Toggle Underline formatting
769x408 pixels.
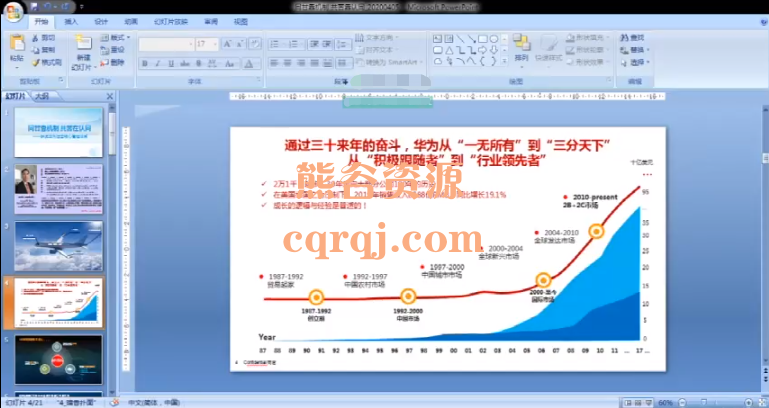tap(171, 64)
